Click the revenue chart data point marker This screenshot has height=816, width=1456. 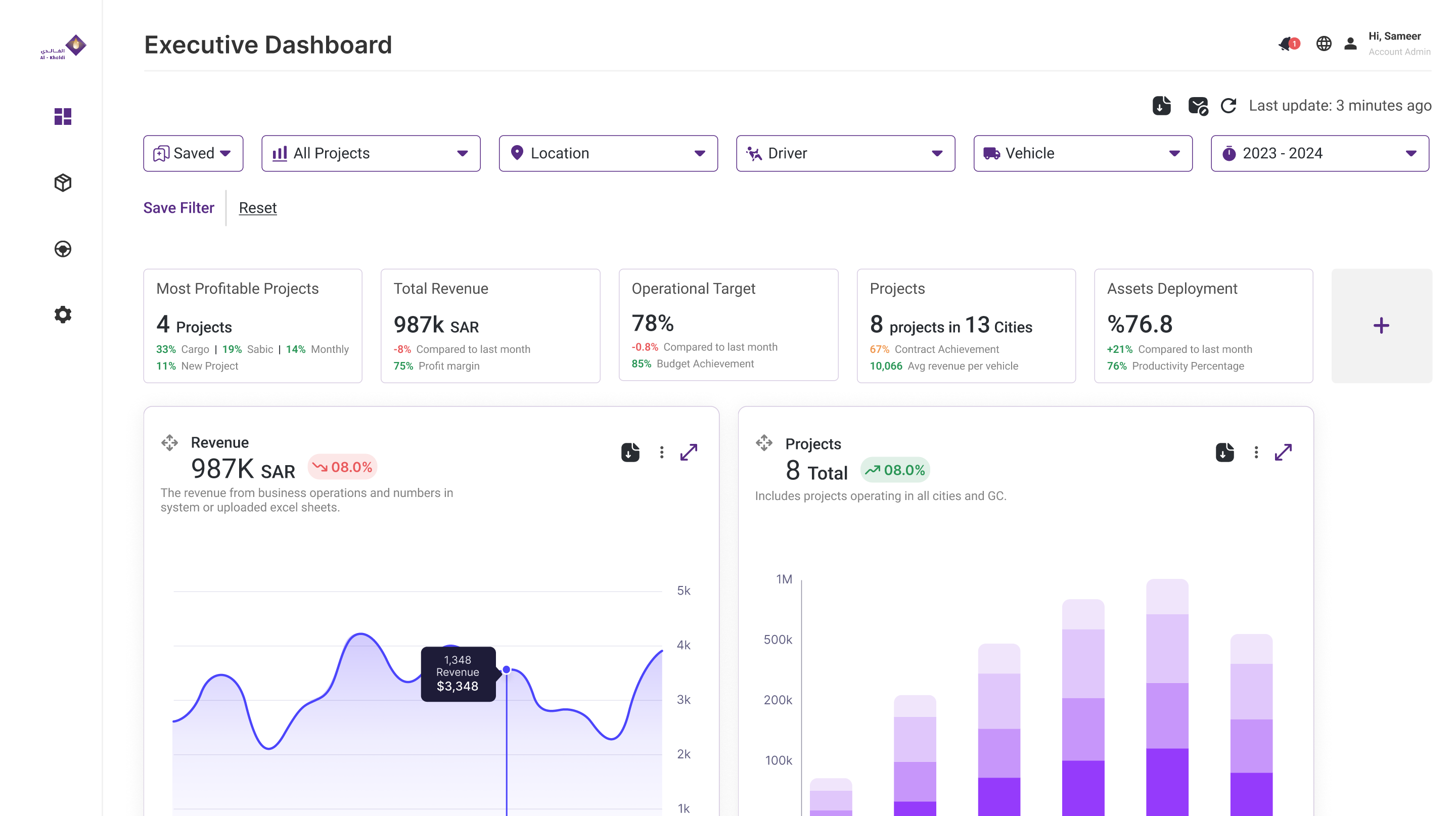[507, 670]
